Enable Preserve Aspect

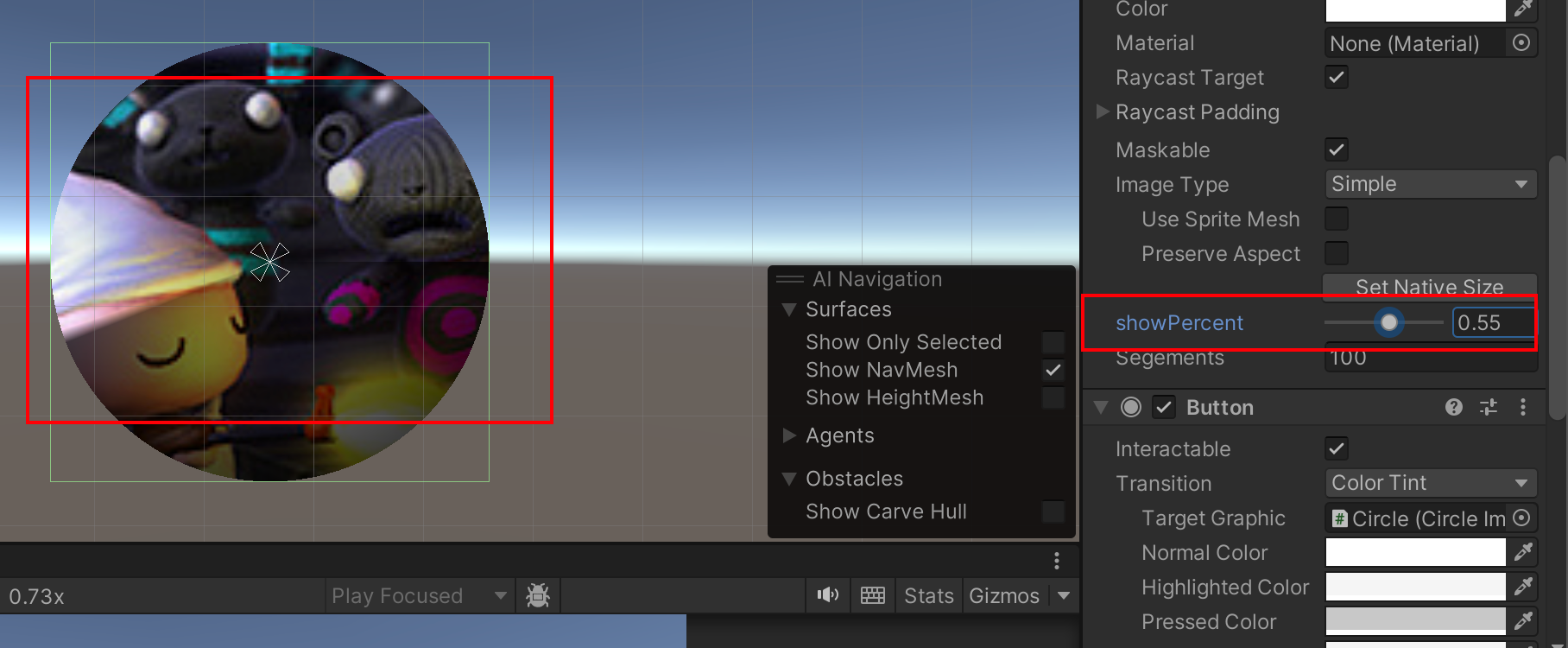click(1337, 253)
